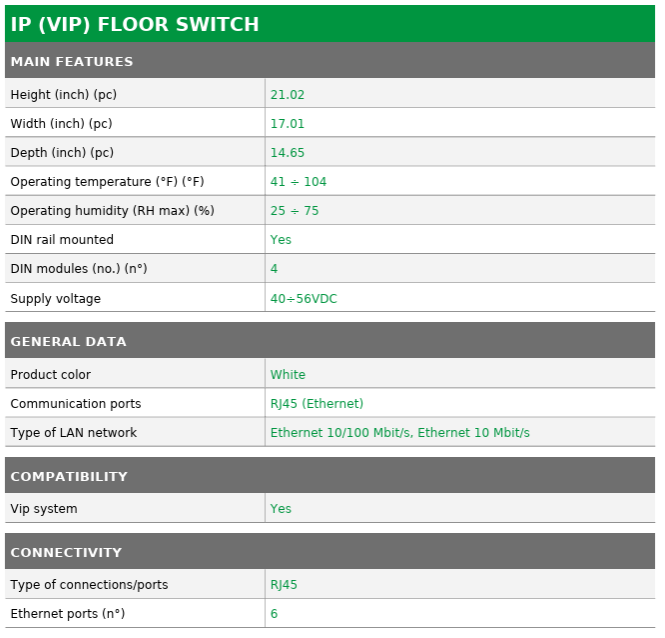Click the 'RJ45' value under Connectivity
This screenshot has height=638, width=665.
(284, 585)
